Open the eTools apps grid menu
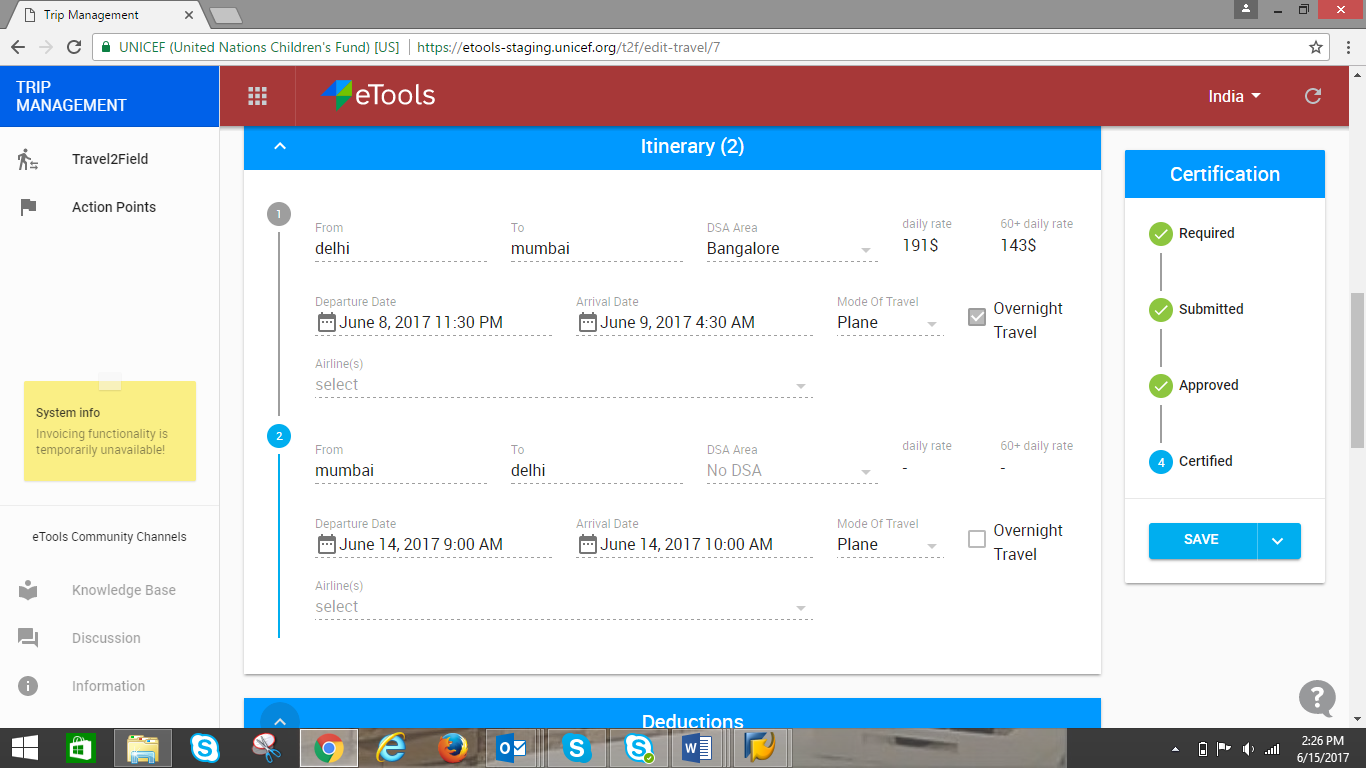This screenshot has height=768, width=1366. (257, 96)
